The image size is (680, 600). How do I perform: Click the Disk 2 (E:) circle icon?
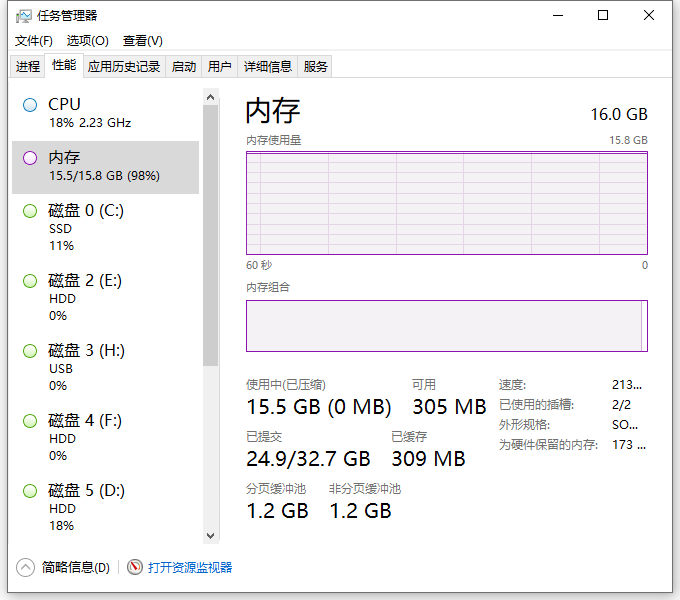point(30,281)
